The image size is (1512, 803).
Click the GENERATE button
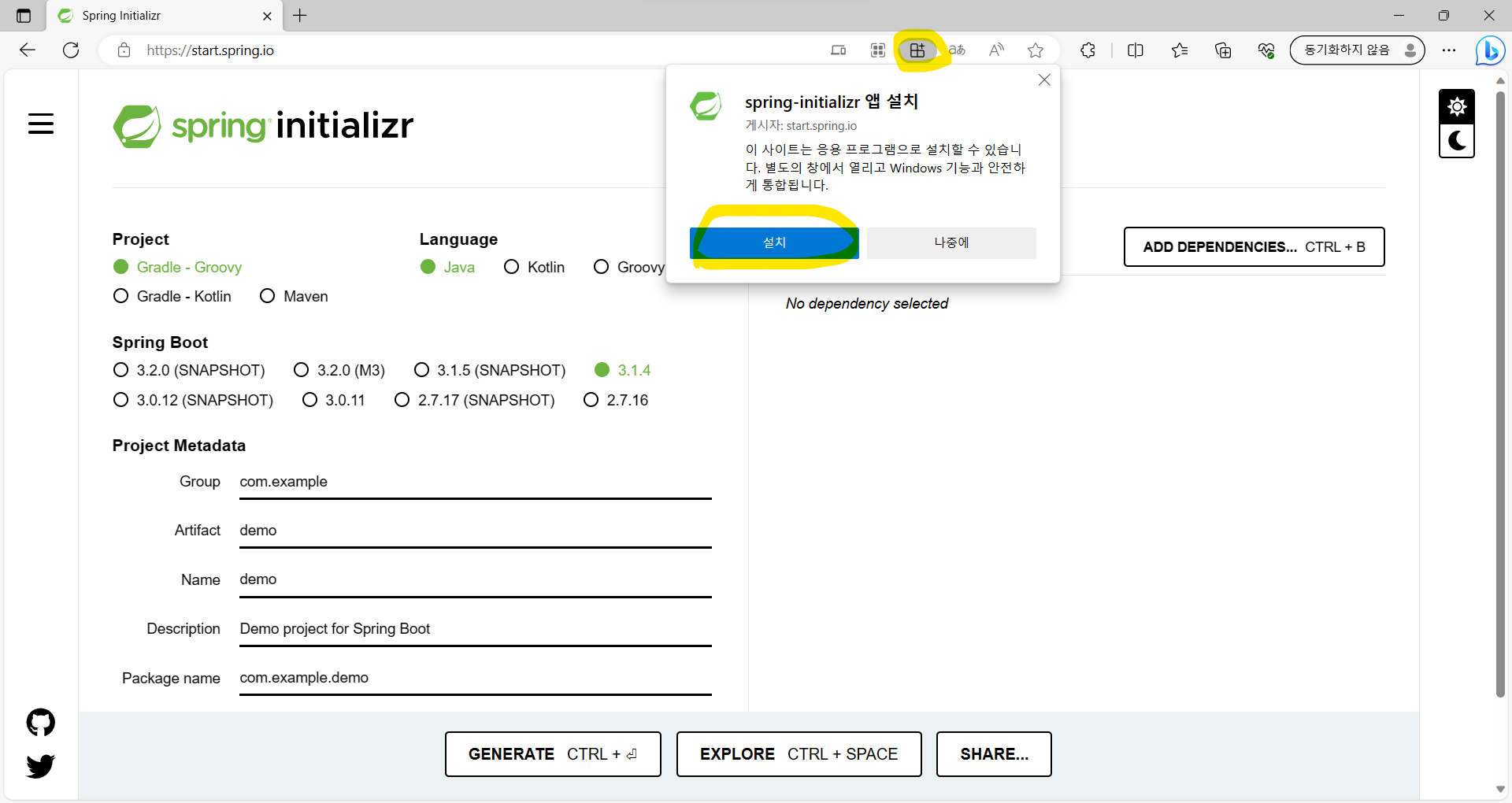click(553, 754)
